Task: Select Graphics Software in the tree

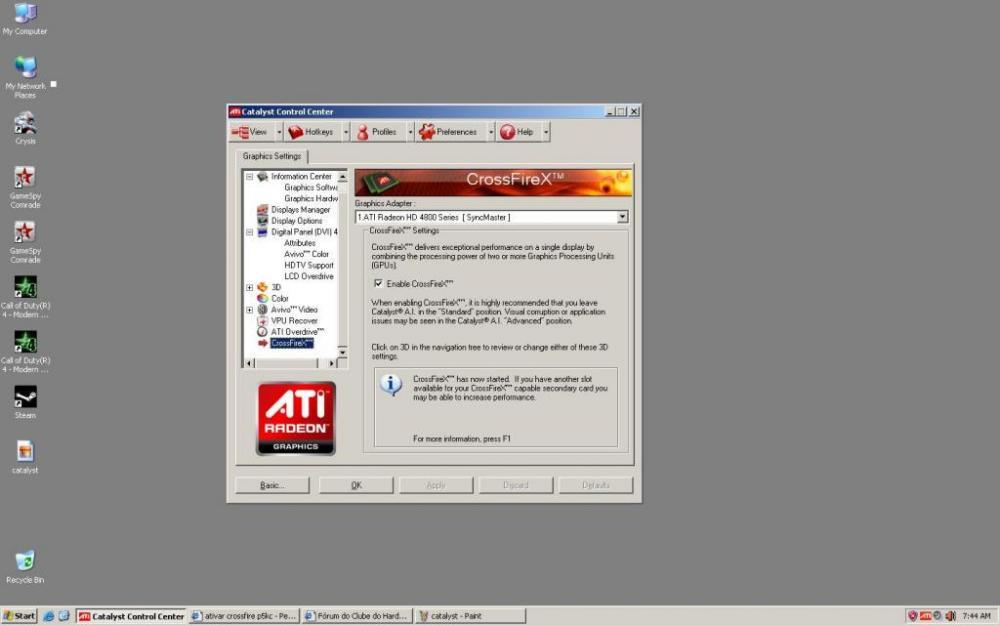Action: [311, 188]
